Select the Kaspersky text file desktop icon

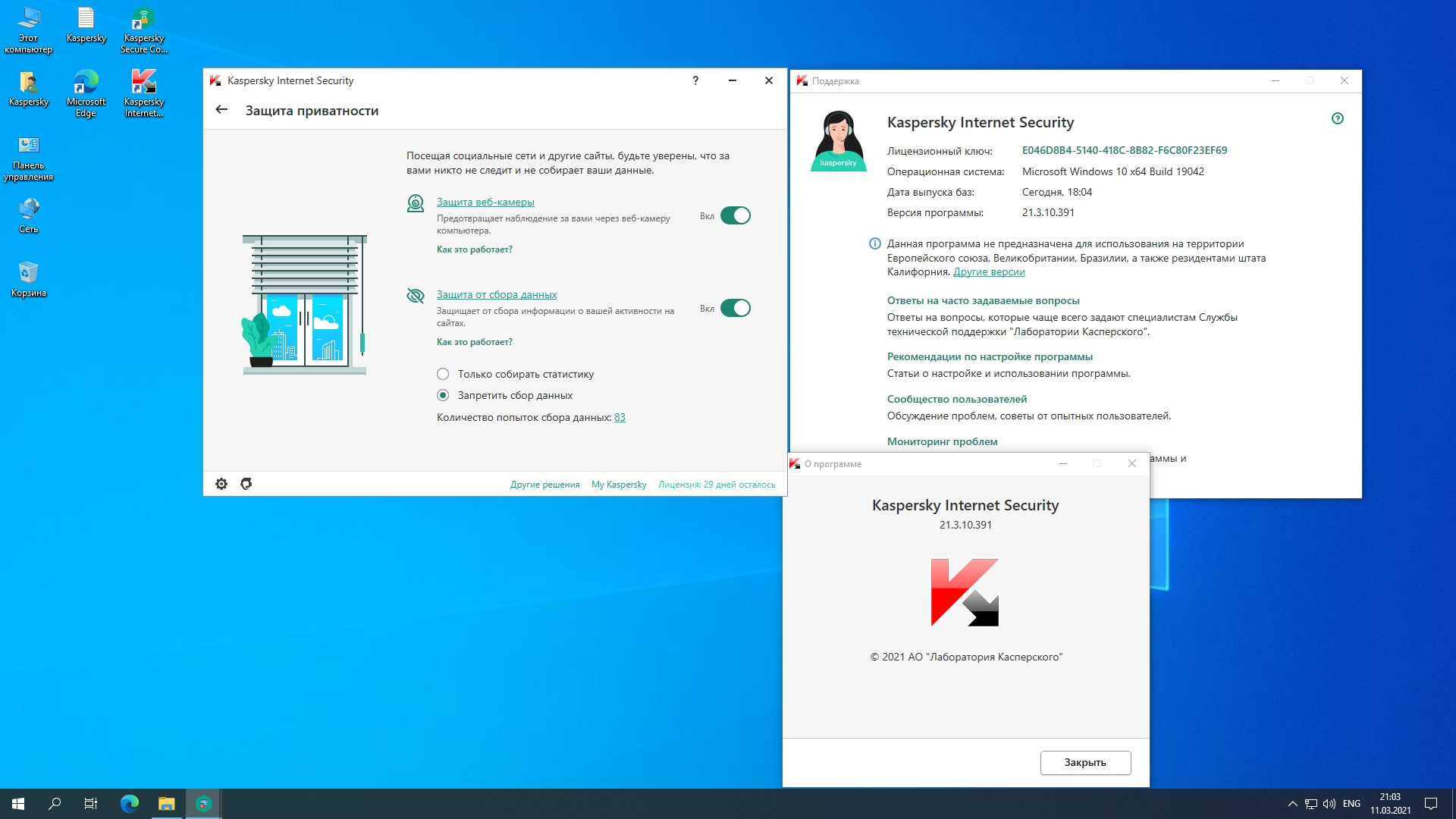click(86, 25)
